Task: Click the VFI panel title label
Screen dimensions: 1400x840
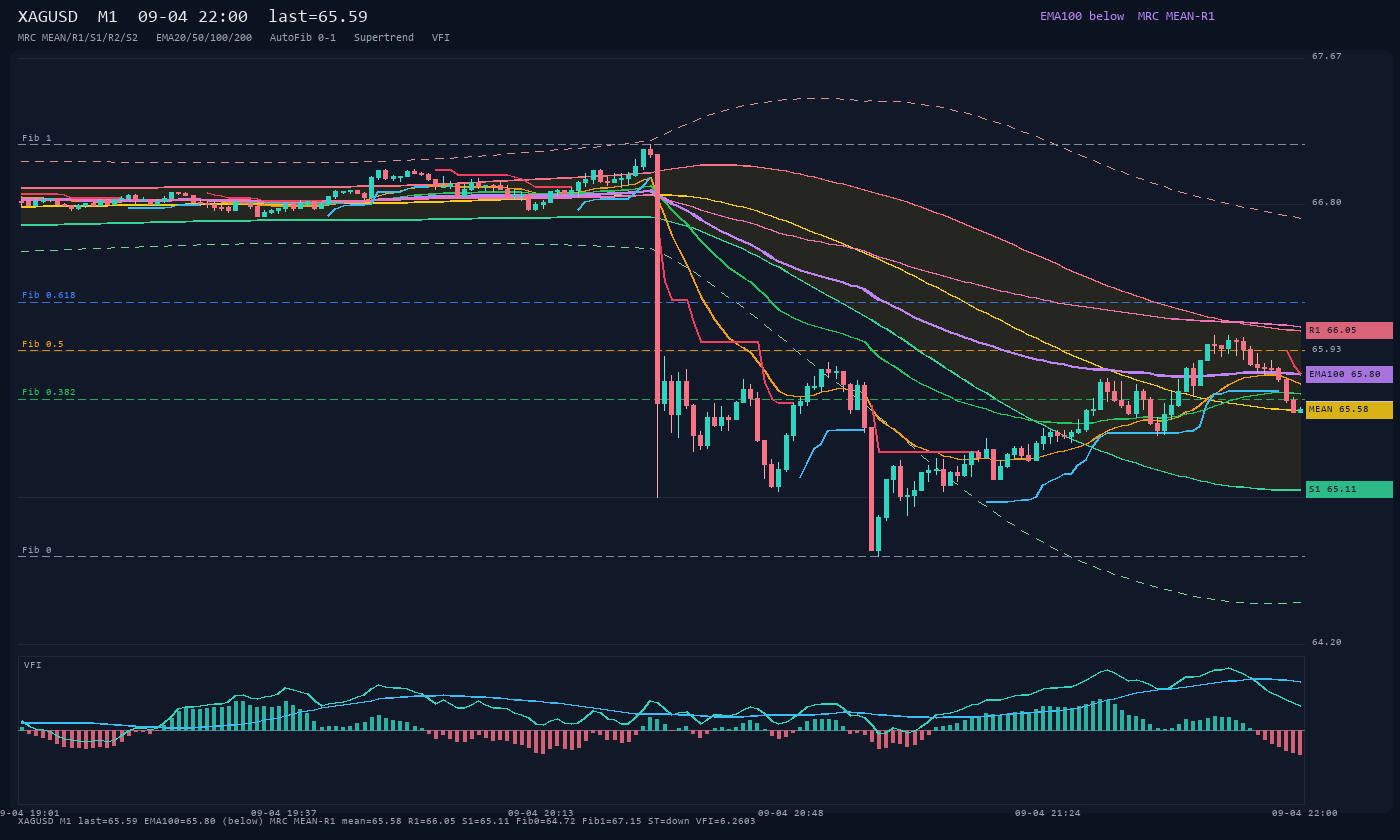Action: click(33, 665)
